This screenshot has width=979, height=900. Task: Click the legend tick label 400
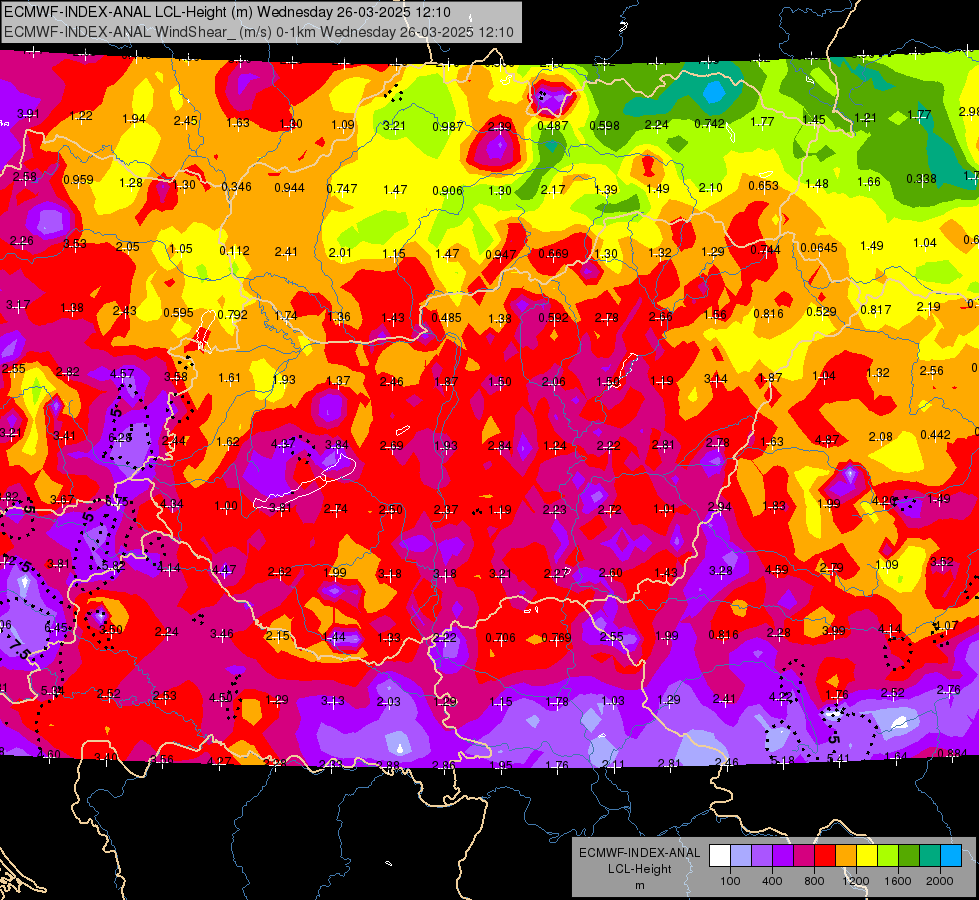tap(772, 881)
